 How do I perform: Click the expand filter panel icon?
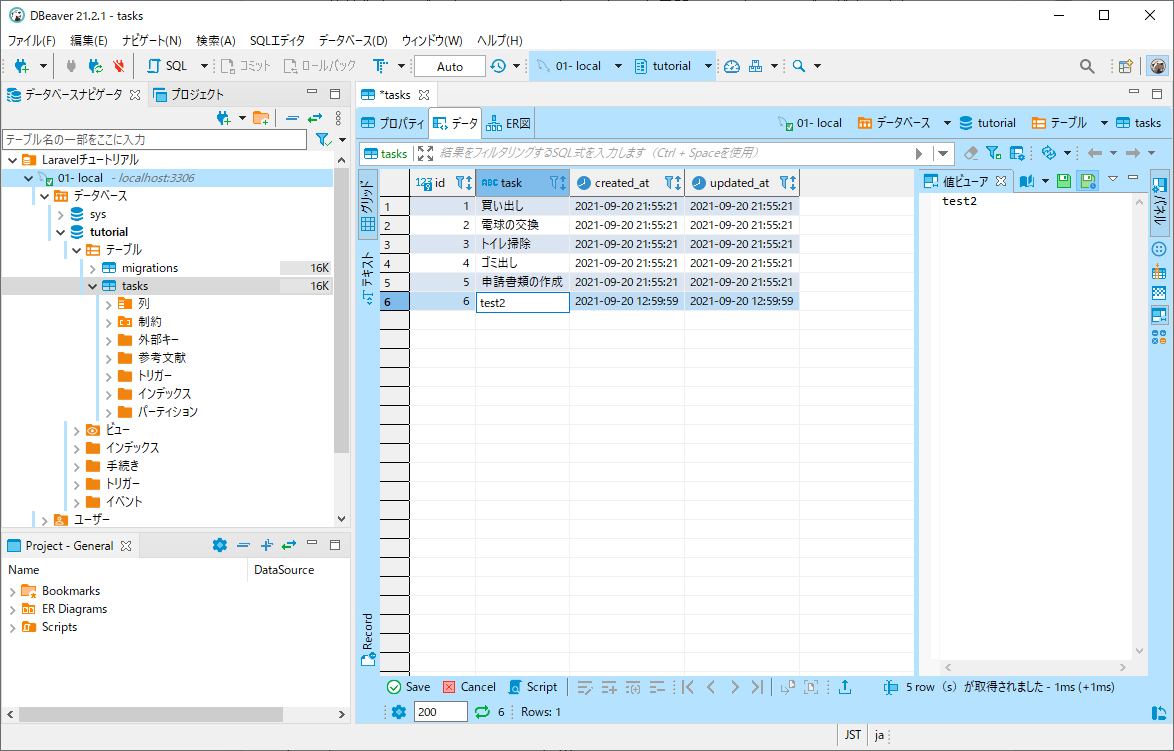pyautogui.click(x=425, y=153)
